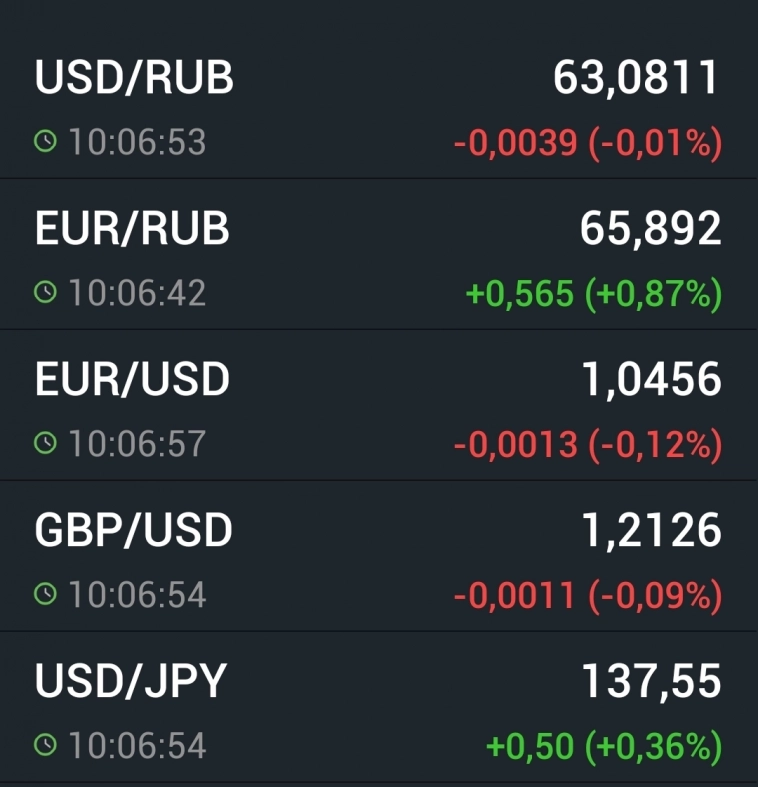Select the EUR/USD rate 1,0456
758x787 pixels.
[651, 379]
